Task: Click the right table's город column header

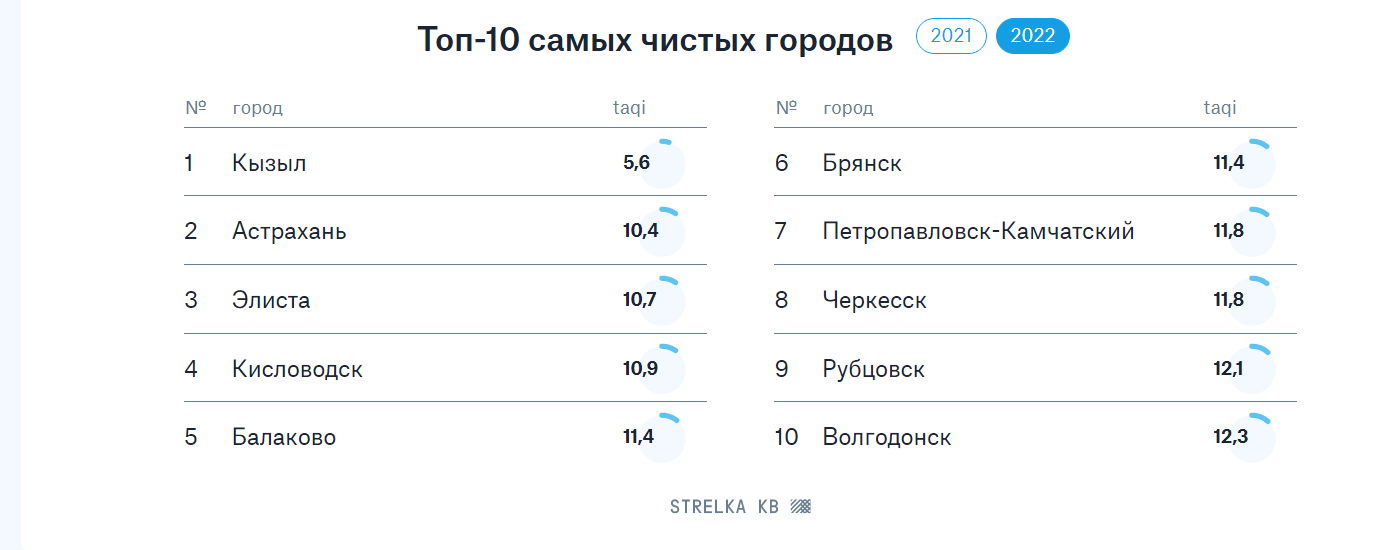Action: click(848, 108)
